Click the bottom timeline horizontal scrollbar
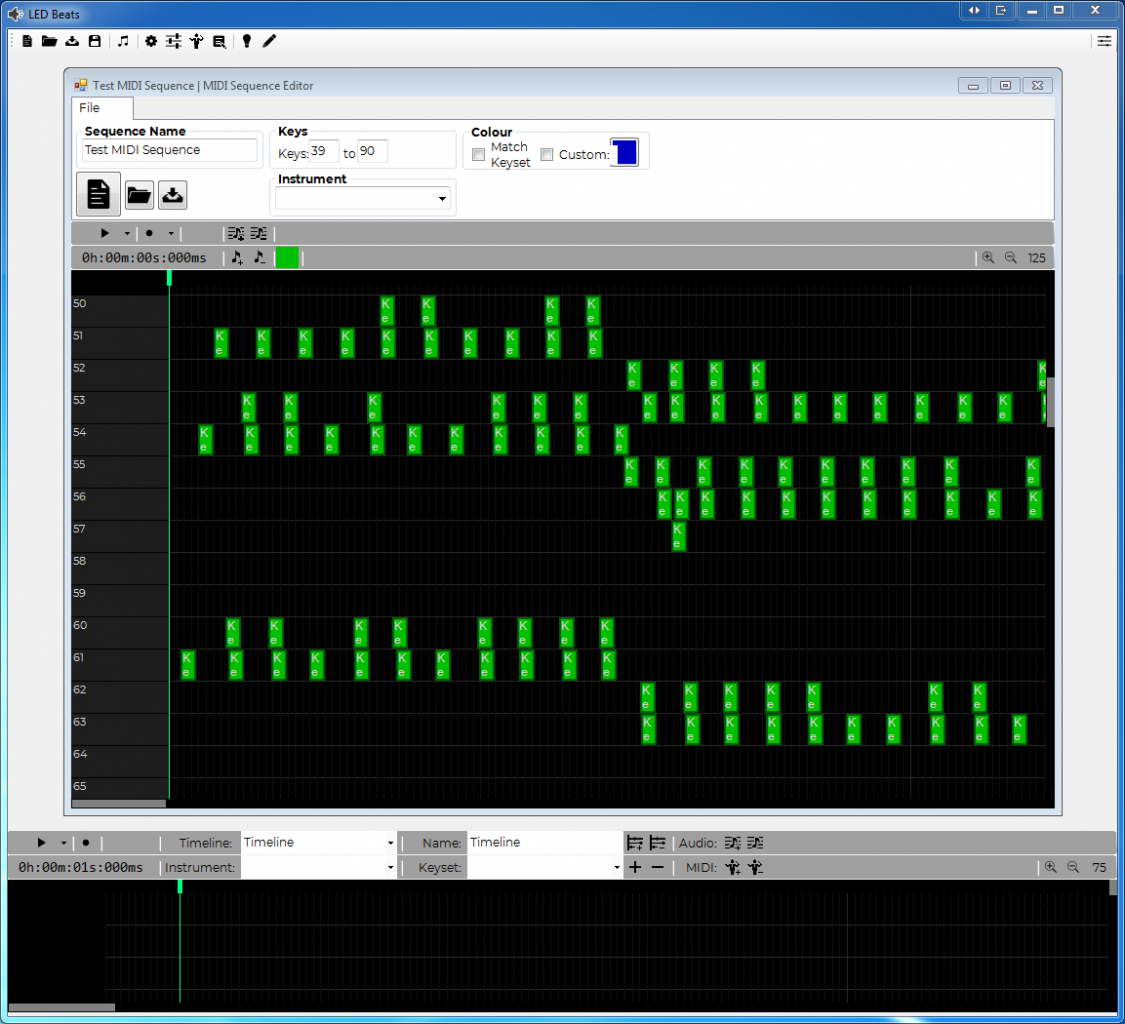 [x=62, y=1007]
